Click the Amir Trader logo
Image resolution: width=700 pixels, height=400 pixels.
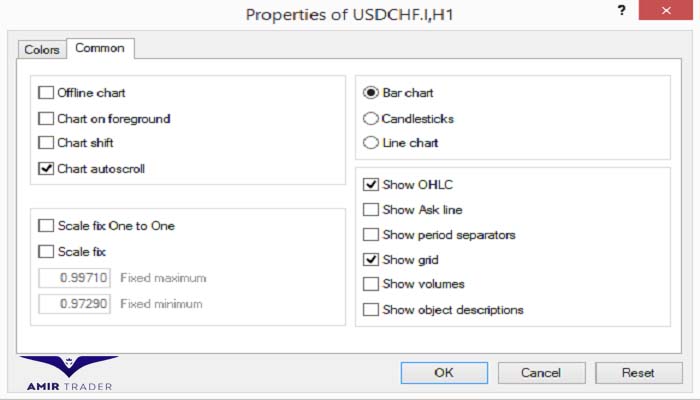tap(69, 374)
